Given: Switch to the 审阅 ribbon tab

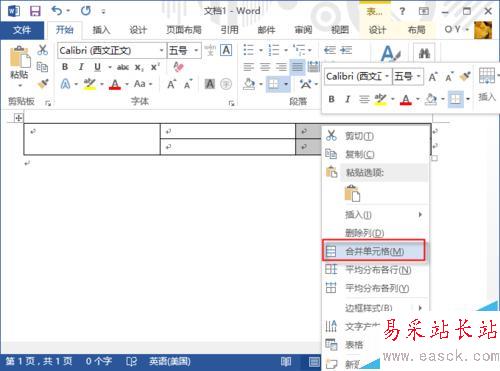Looking at the screenshot, I should [303, 30].
